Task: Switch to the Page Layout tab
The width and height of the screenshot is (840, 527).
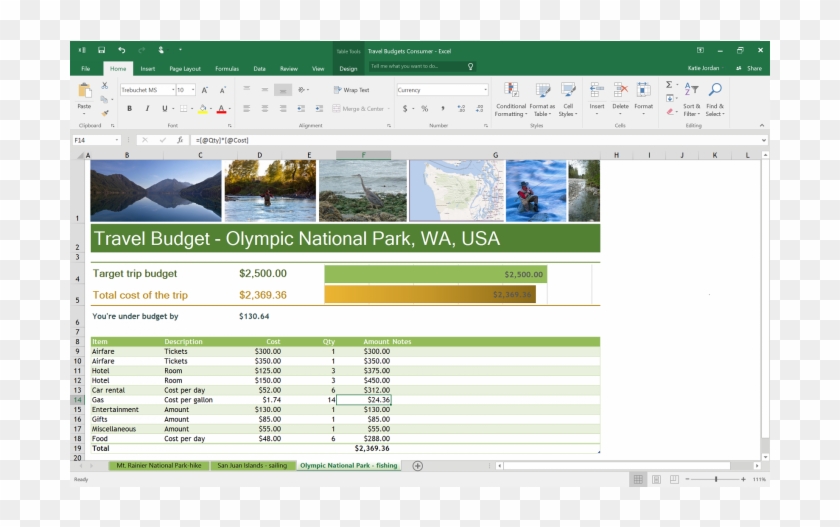Action: [x=185, y=69]
